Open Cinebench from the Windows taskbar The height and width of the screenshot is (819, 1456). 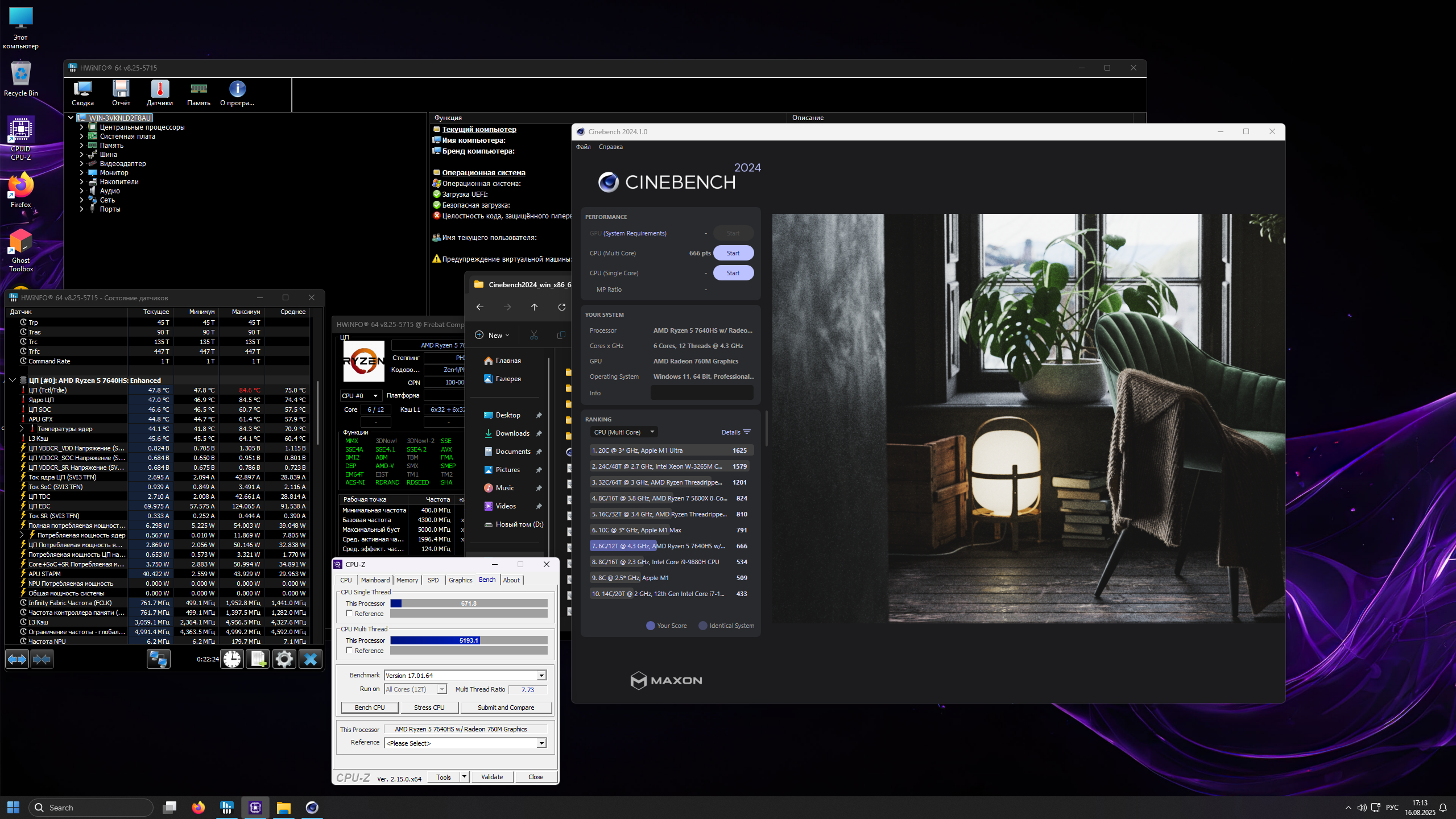(x=312, y=808)
